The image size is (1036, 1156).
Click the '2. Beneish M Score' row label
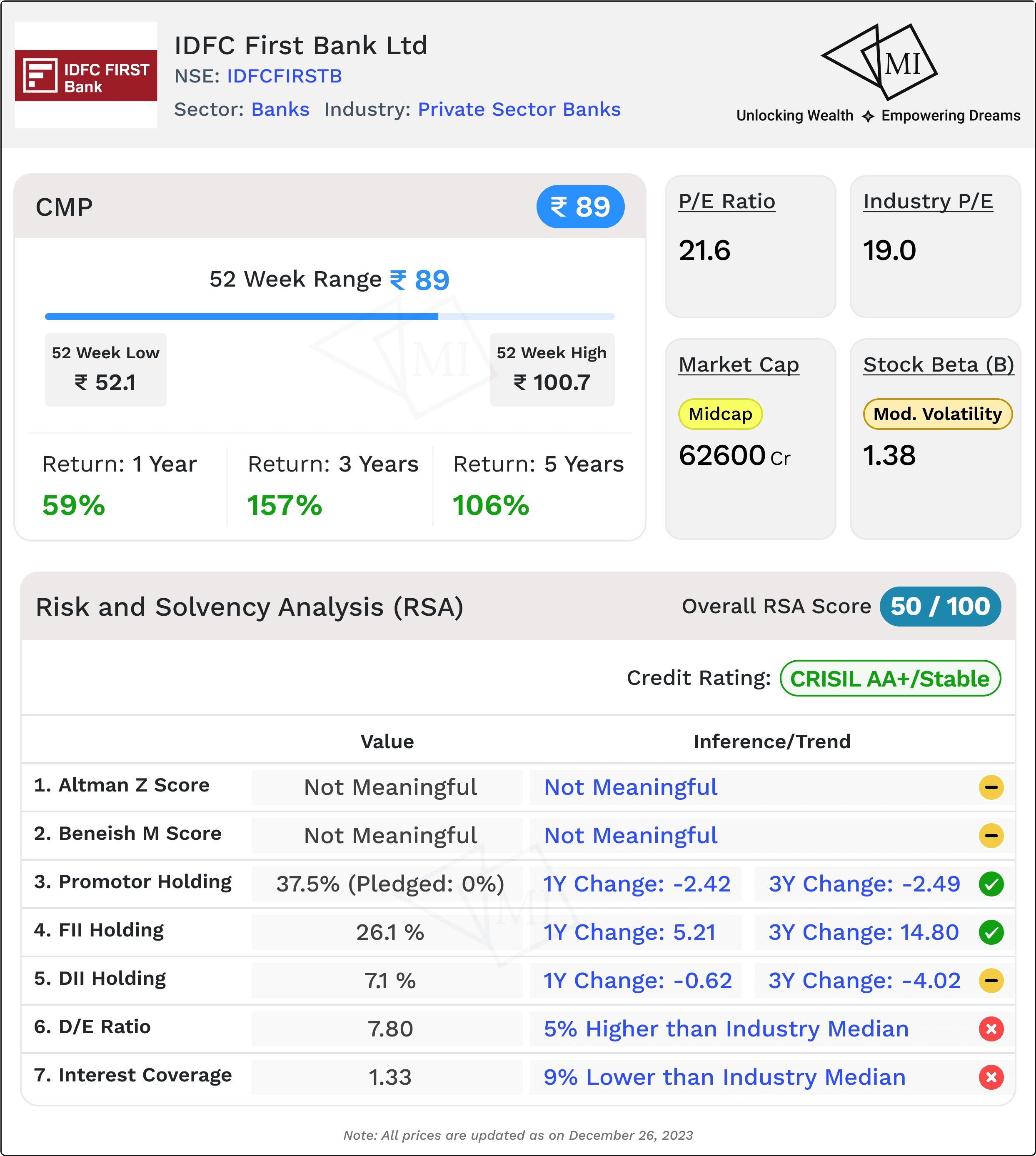pyautogui.click(x=127, y=833)
